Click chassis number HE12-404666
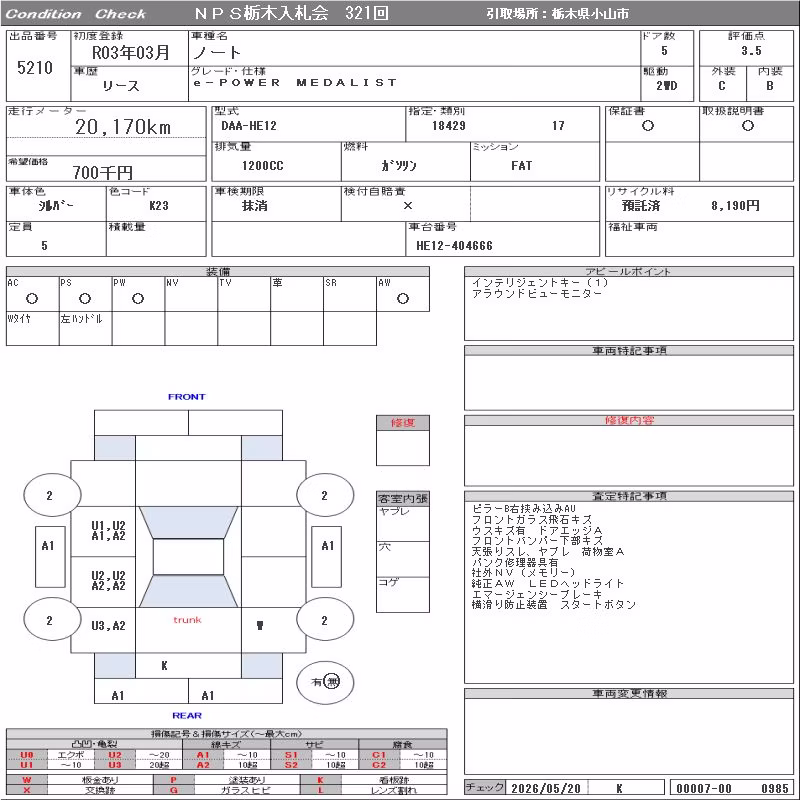 point(454,245)
